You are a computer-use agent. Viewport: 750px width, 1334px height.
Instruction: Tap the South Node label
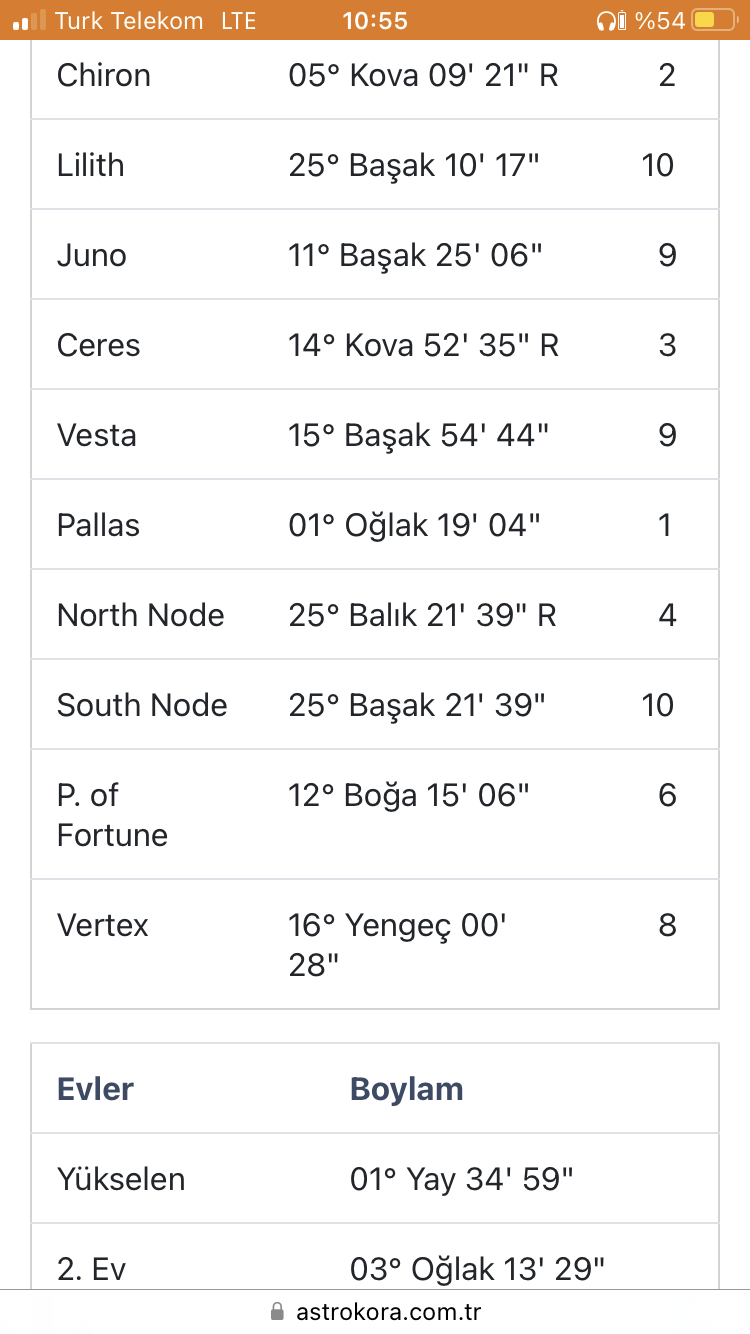click(142, 705)
